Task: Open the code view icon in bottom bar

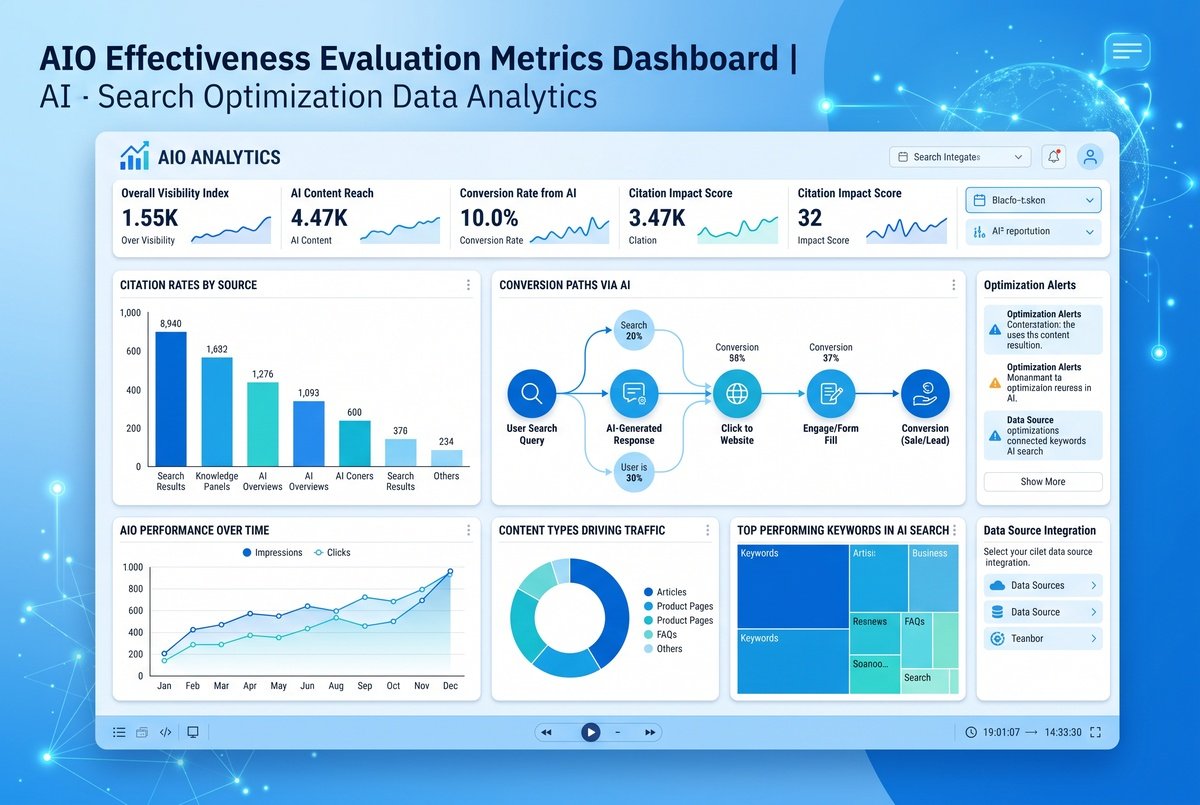Action: pyautogui.click(x=166, y=732)
